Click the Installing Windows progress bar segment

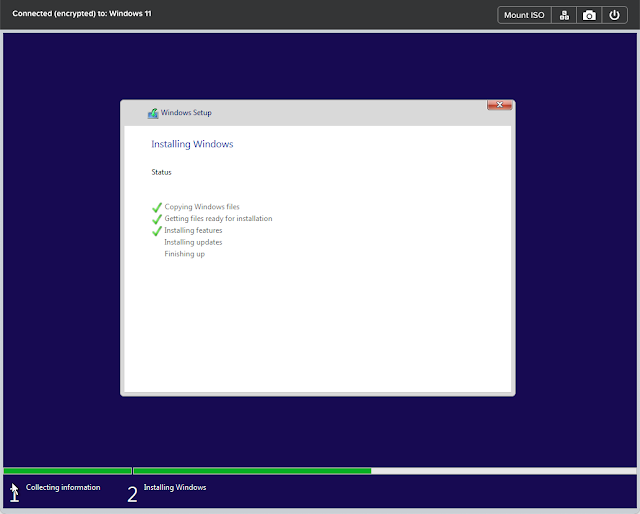point(384,471)
